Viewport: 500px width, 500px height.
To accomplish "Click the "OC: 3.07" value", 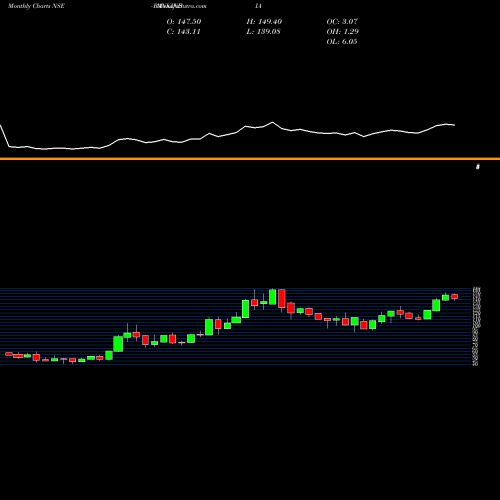I will (342, 22).
